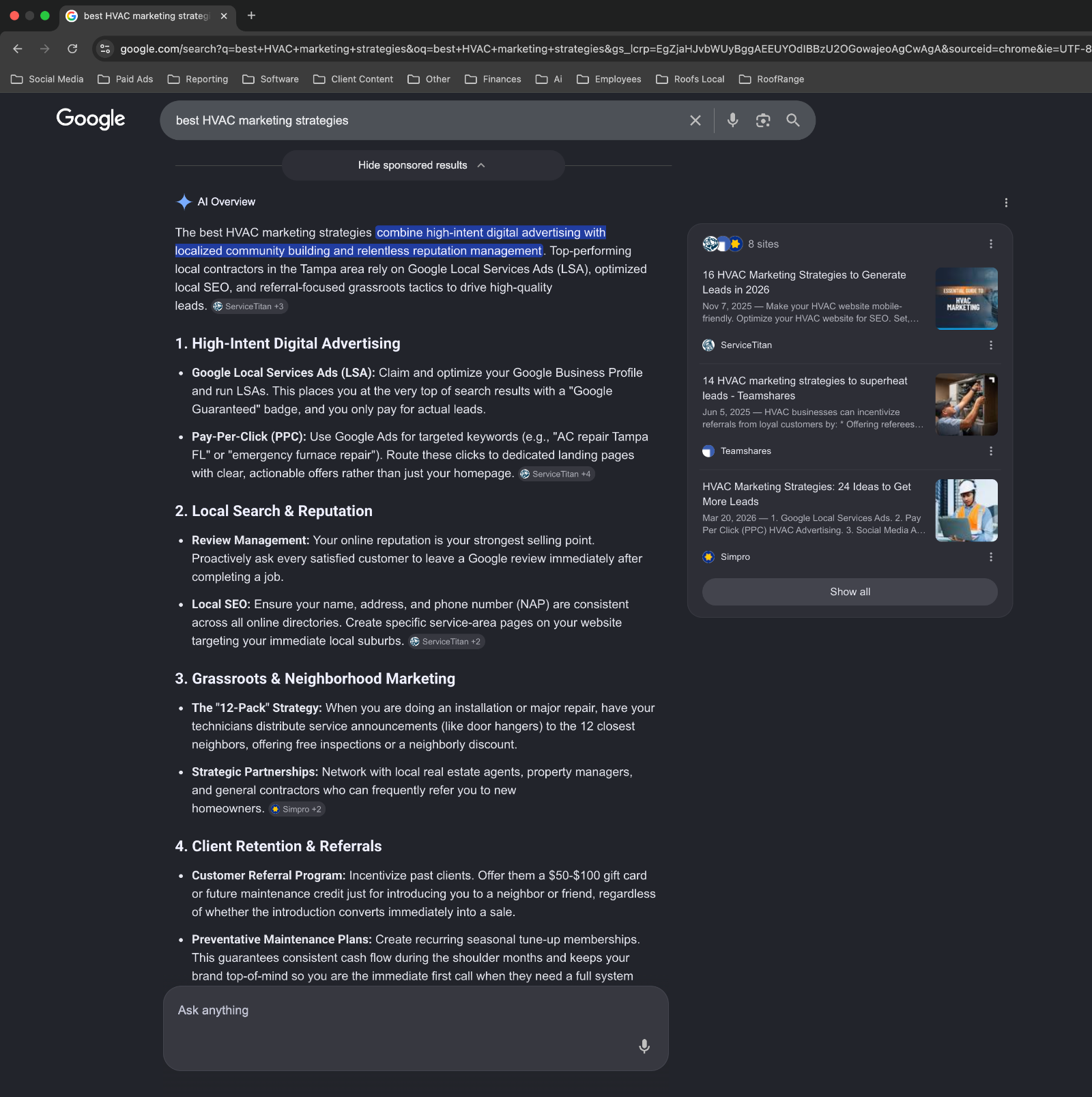Click Customer Referral Program bold text
Screen dimensions: 1092x1097
pyautogui.click(x=269, y=876)
